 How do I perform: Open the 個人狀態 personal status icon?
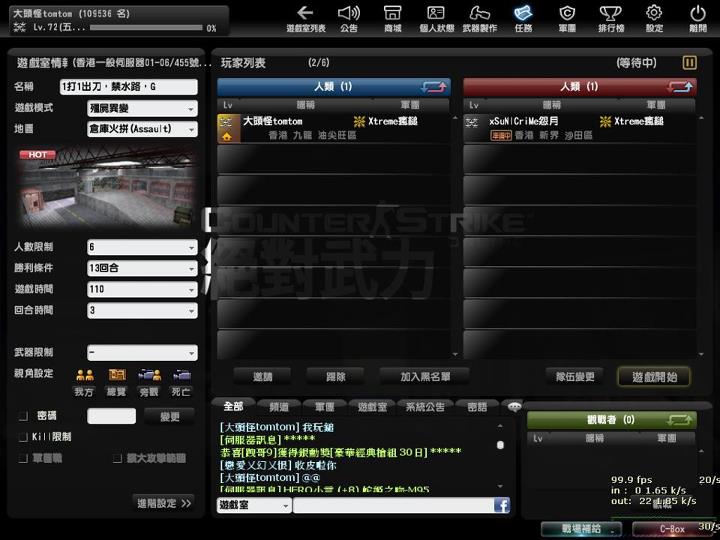click(x=436, y=18)
